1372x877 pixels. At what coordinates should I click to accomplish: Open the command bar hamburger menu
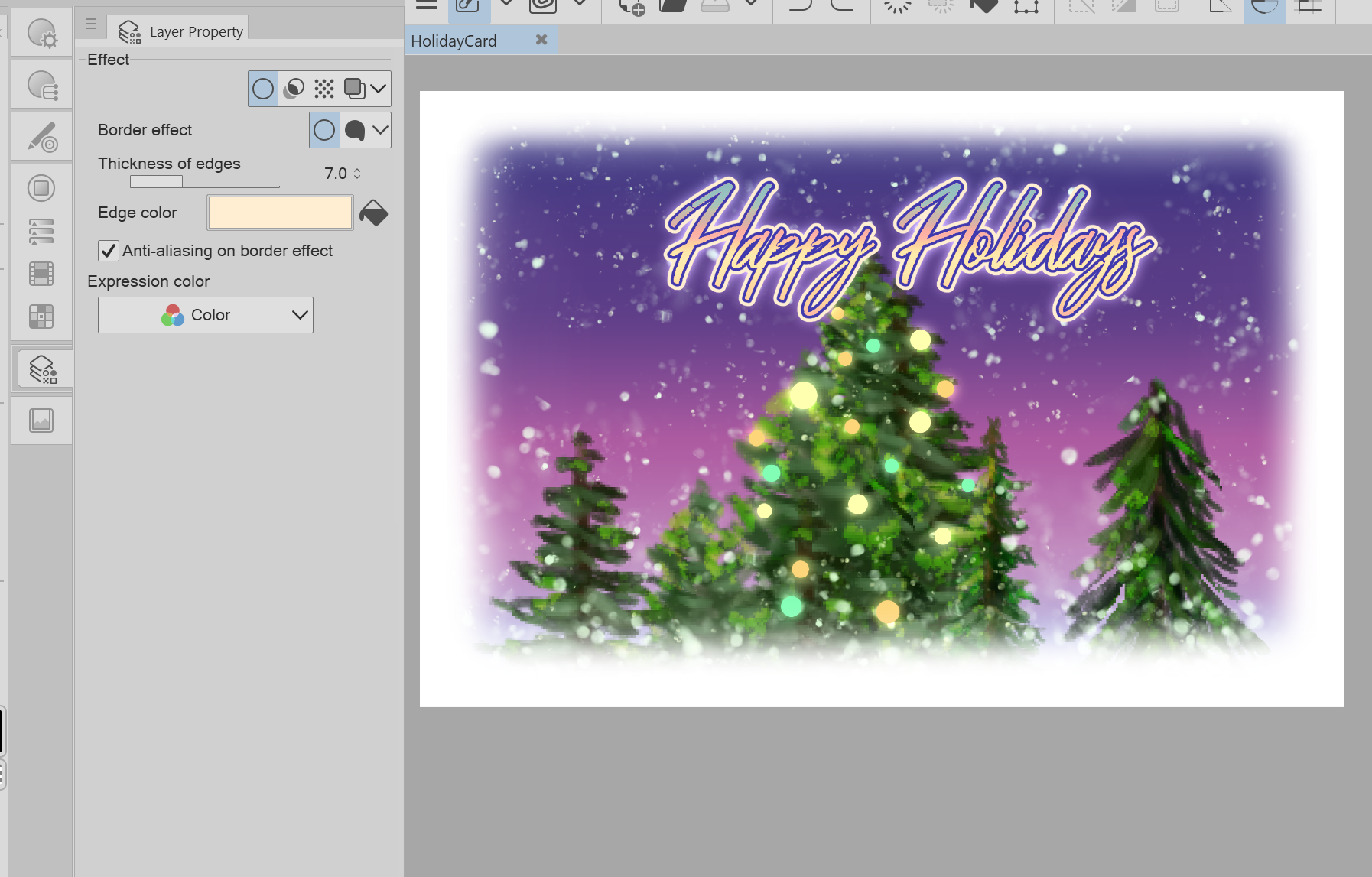tap(426, 6)
